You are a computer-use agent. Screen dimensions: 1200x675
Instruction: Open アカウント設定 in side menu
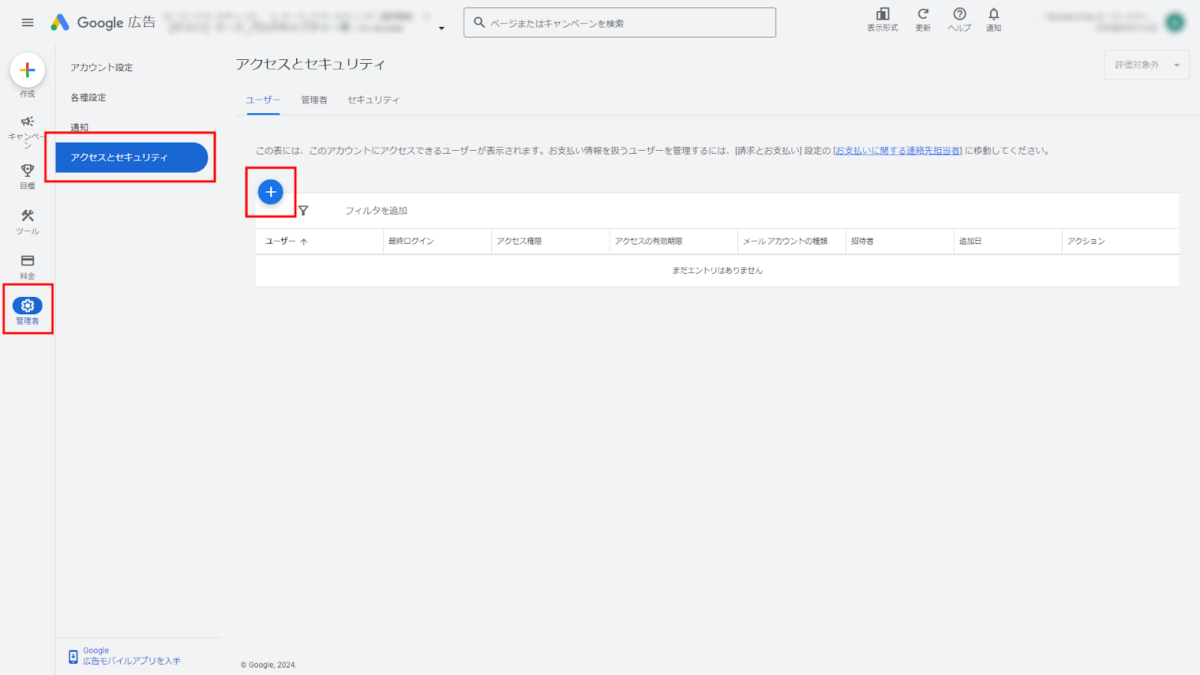point(101,67)
